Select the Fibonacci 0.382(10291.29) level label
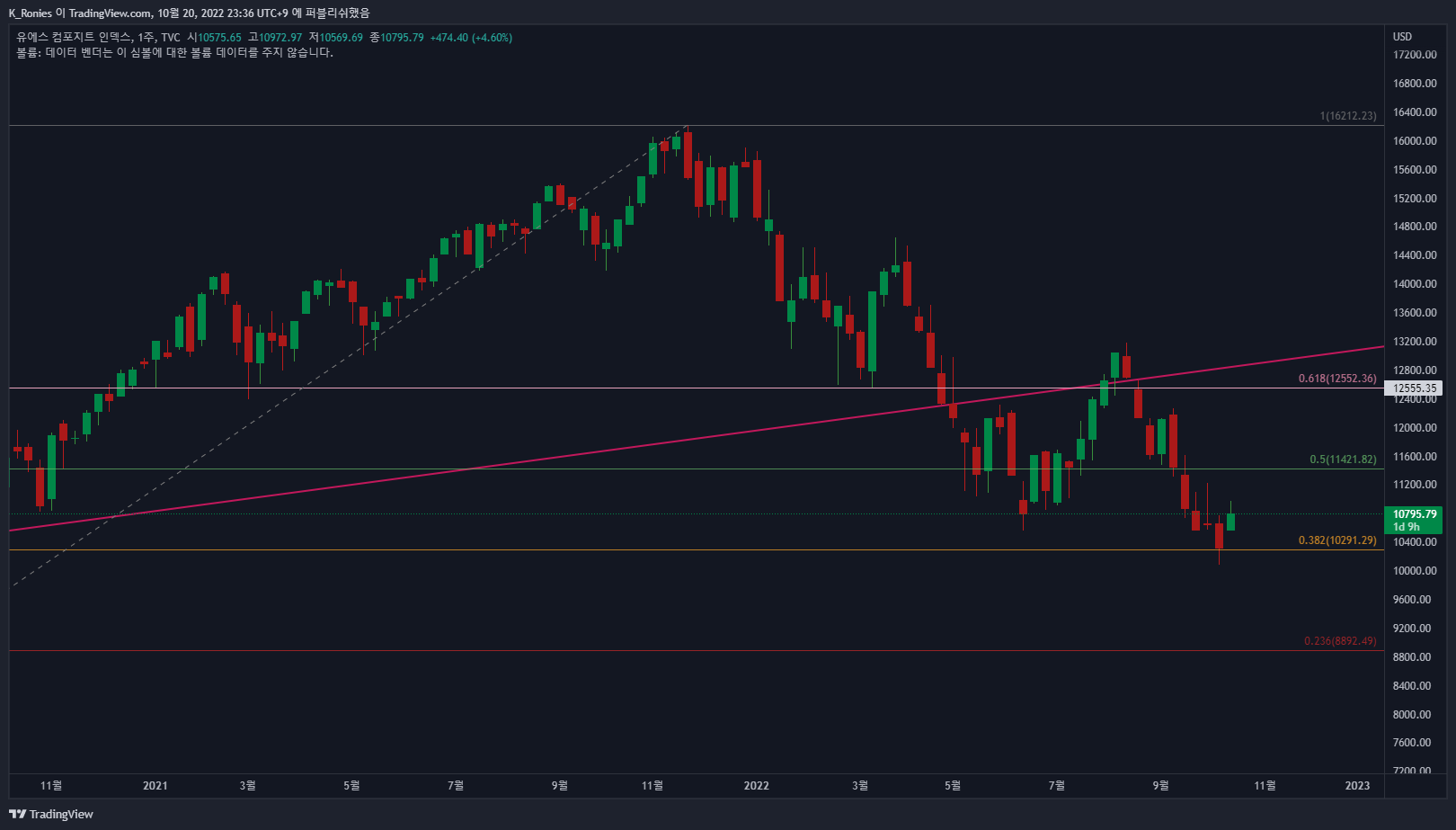 pyautogui.click(x=1337, y=540)
